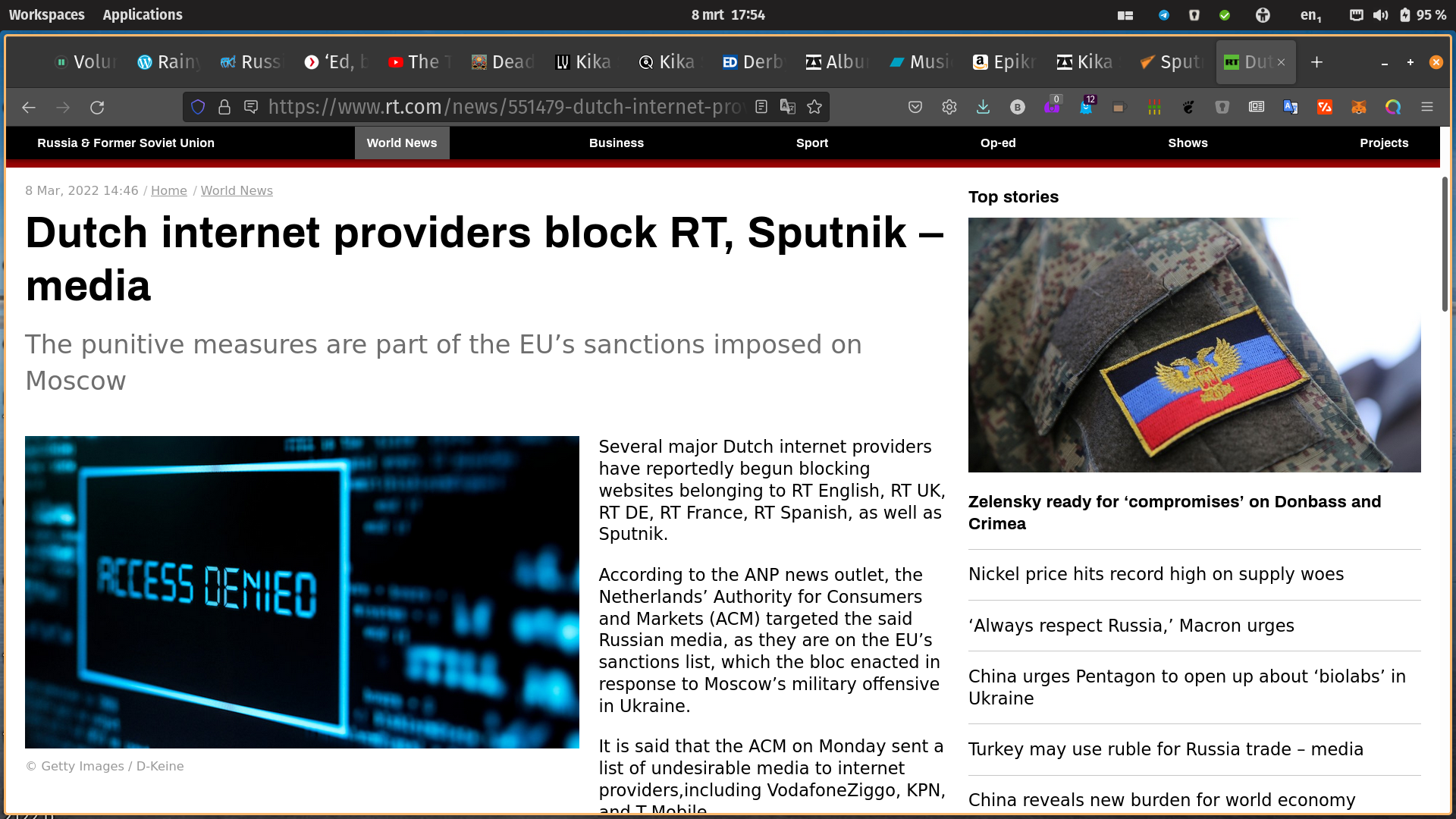Open the Shows section

[1188, 143]
